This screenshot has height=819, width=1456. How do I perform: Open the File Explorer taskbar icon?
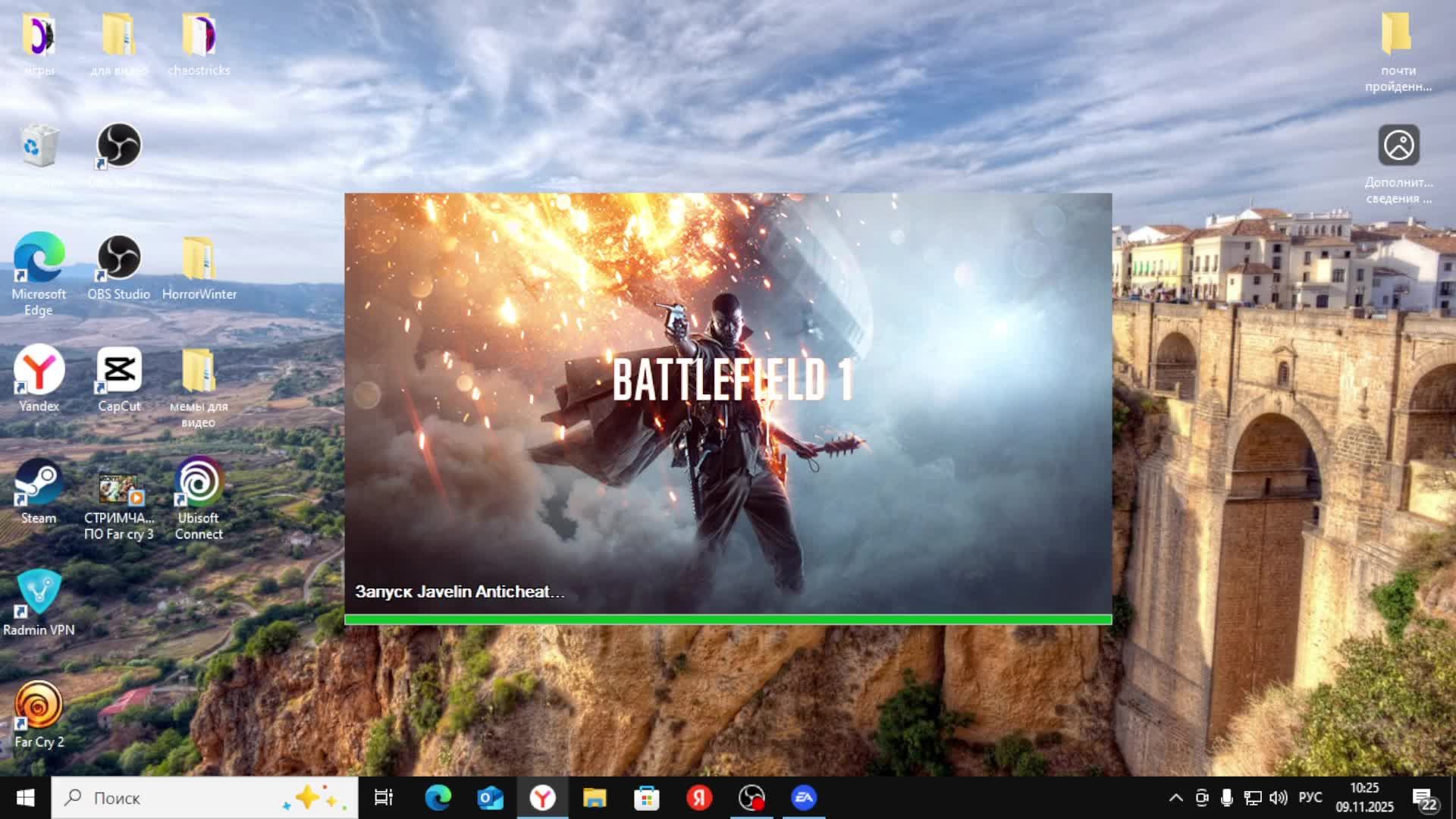tap(595, 798)
